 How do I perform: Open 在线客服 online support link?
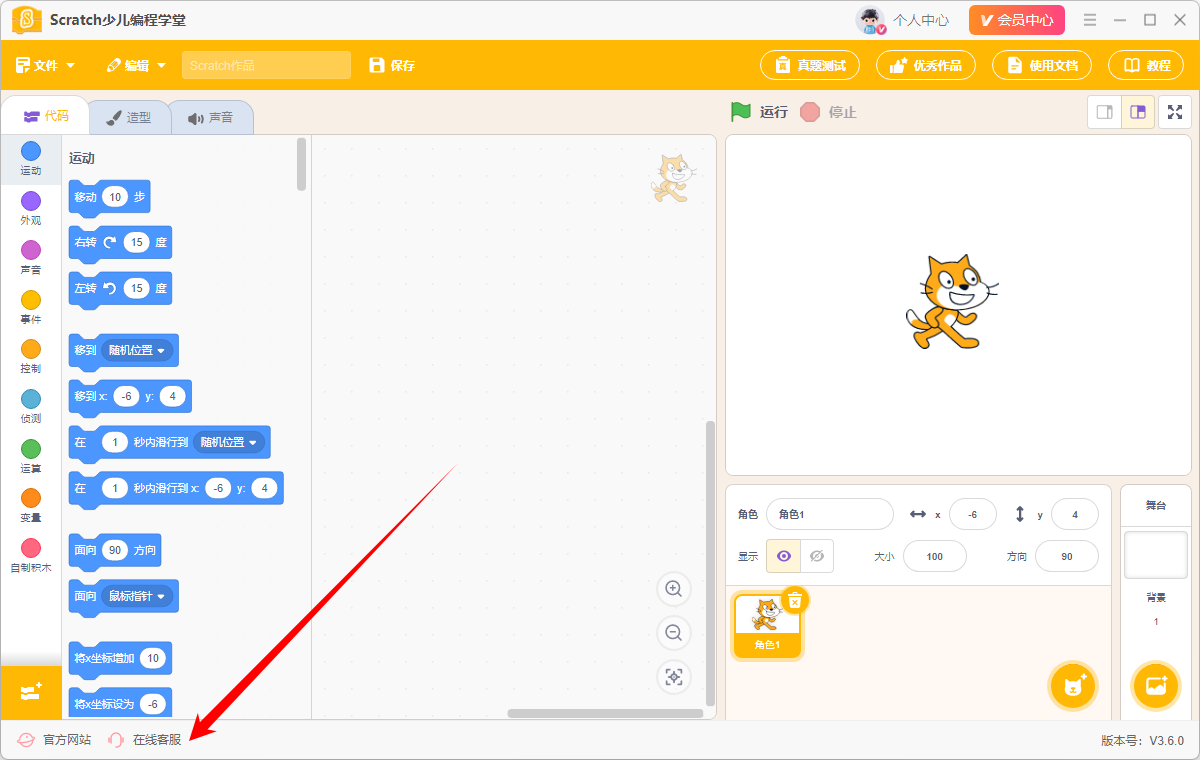[145, 740]
